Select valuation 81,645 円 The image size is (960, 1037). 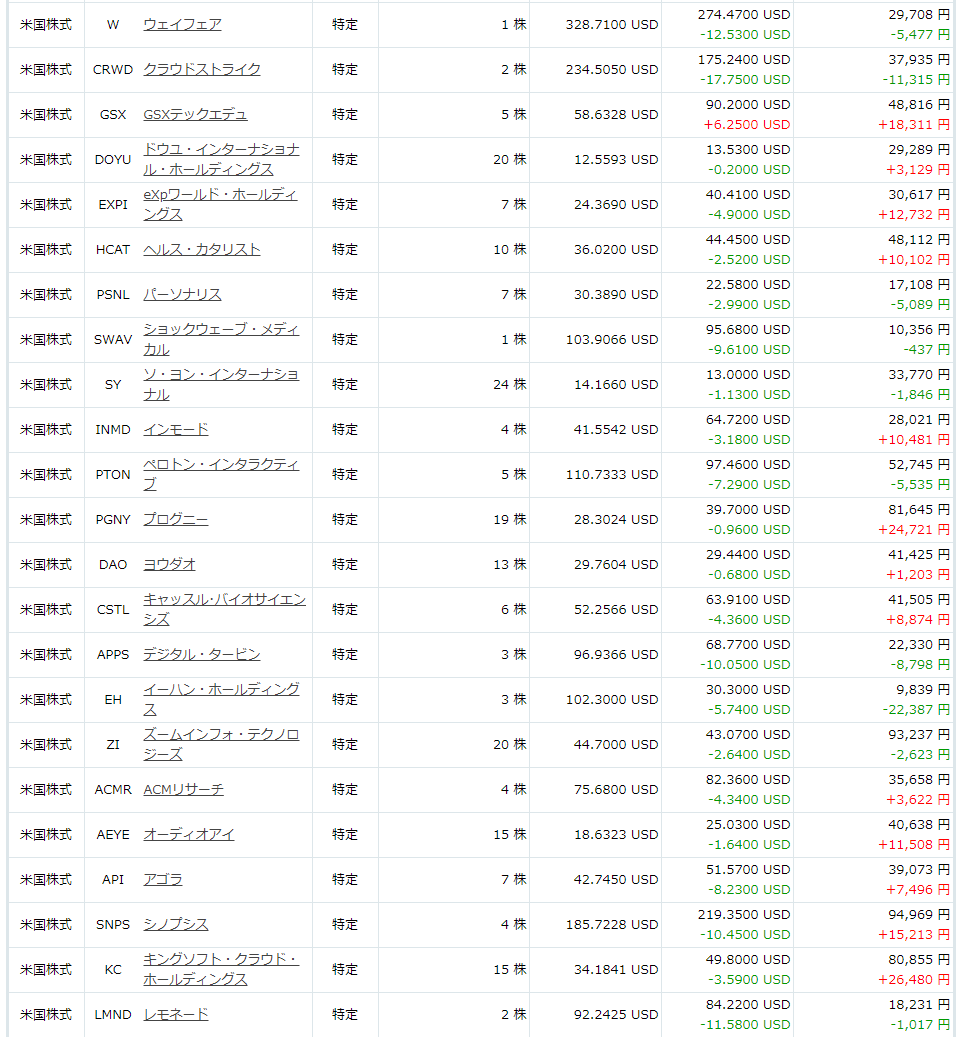919,509
